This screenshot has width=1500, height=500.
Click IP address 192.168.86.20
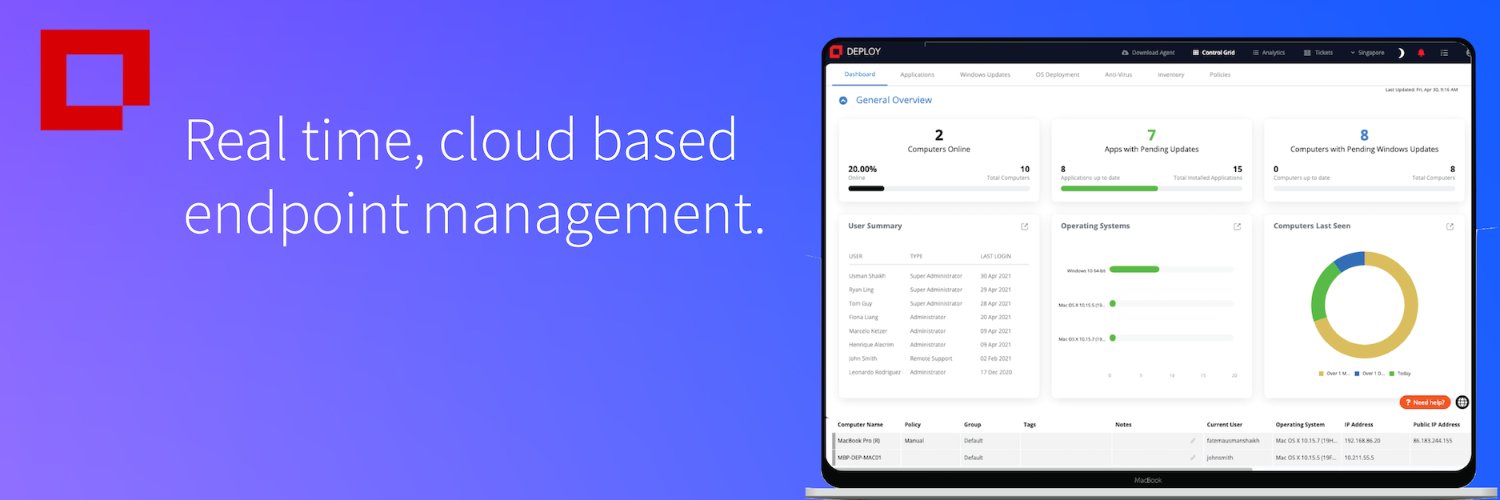tap(1363, 441)
